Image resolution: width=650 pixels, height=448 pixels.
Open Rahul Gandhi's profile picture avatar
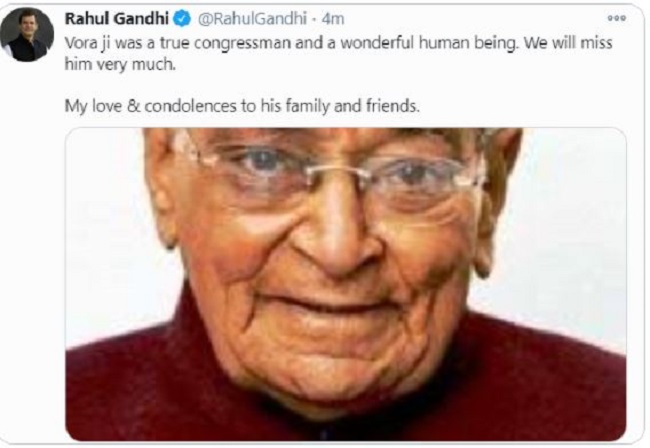[27, 34]
